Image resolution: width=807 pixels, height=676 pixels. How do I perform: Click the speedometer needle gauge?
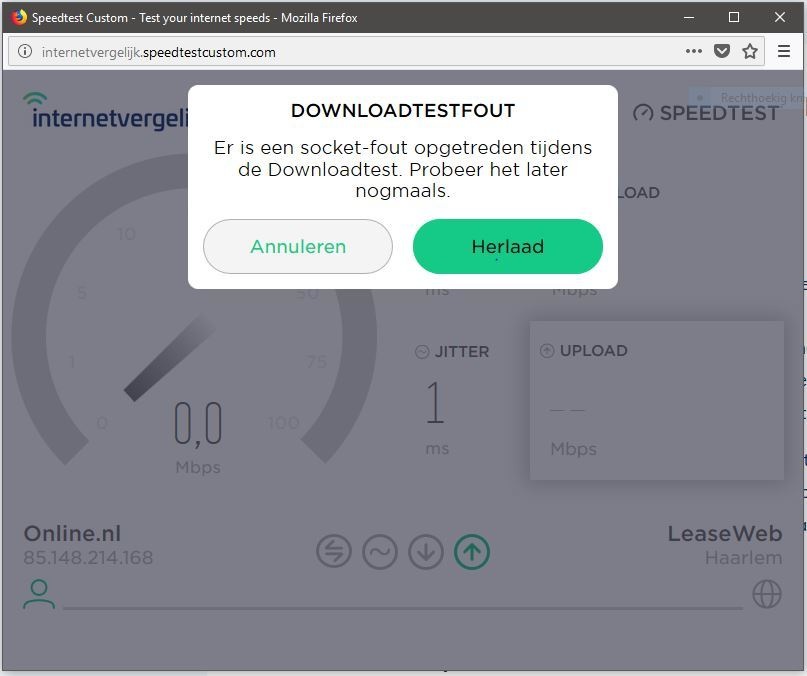[170, 357]
